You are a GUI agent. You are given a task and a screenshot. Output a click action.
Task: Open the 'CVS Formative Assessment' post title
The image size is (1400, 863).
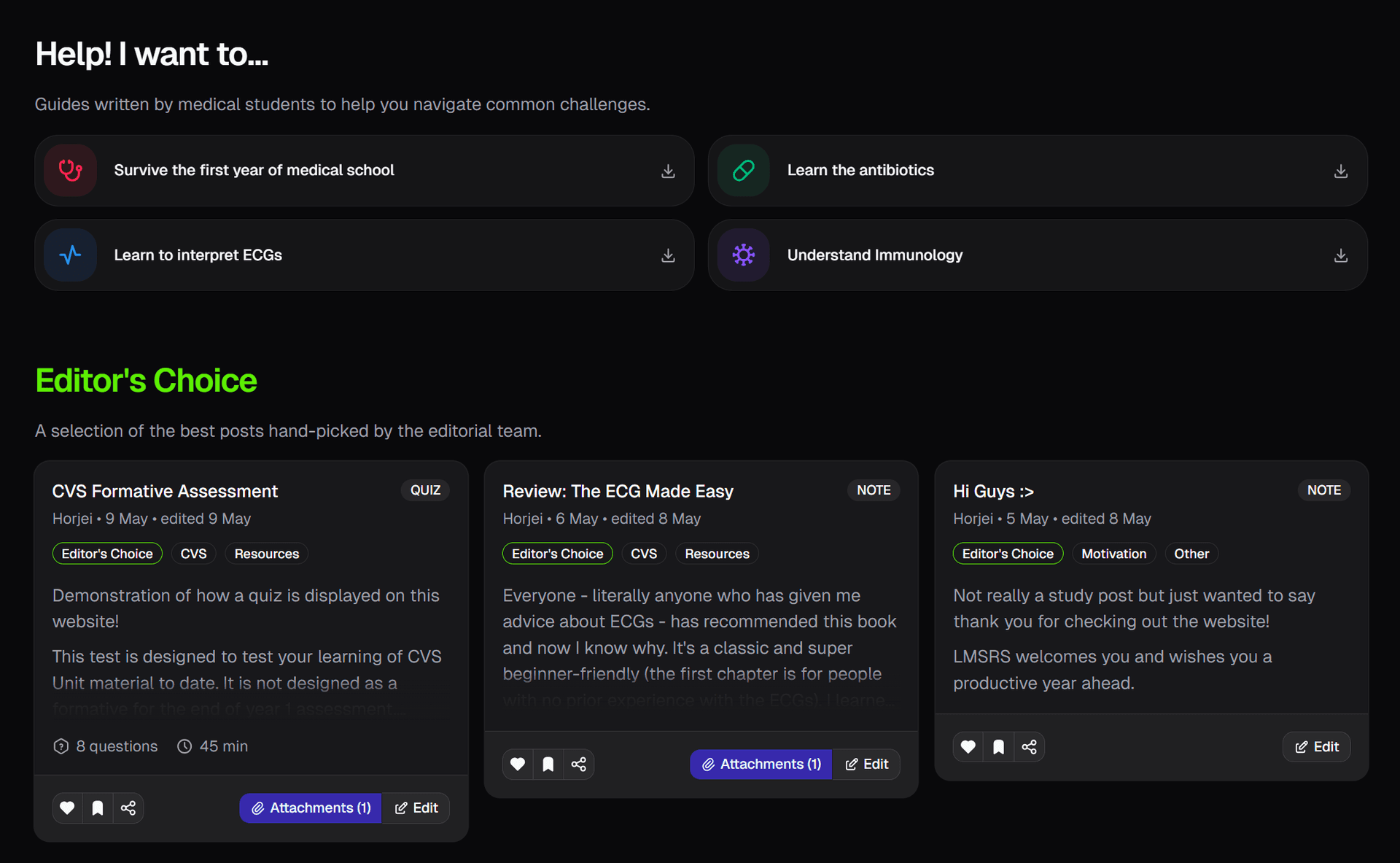point(165,491)
